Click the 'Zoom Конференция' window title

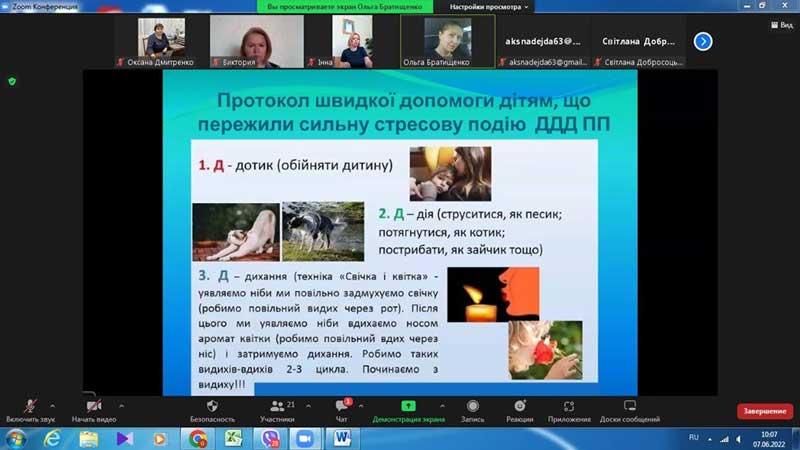[45, 7]
